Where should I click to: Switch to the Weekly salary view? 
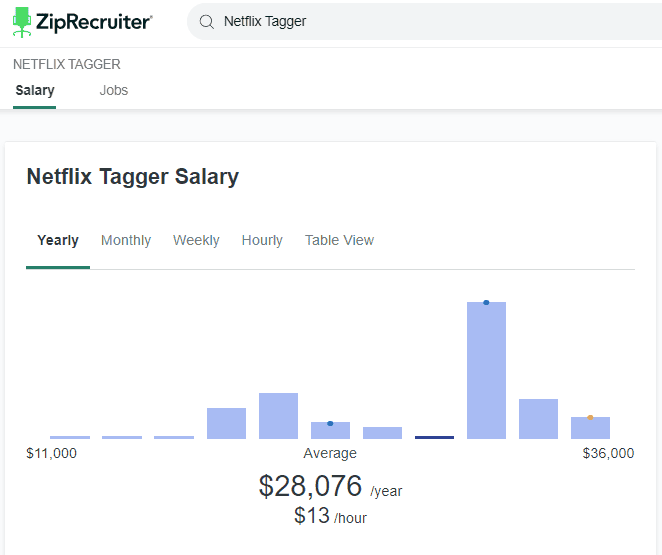tap(196, 240)
